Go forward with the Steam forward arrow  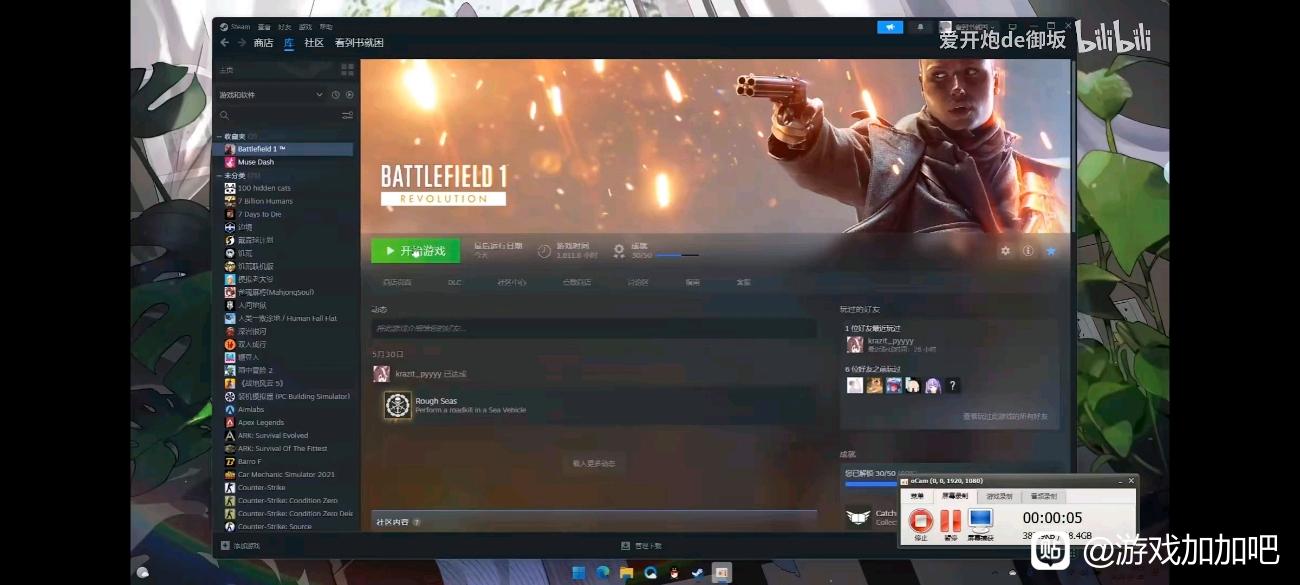(x=241, y=43)
